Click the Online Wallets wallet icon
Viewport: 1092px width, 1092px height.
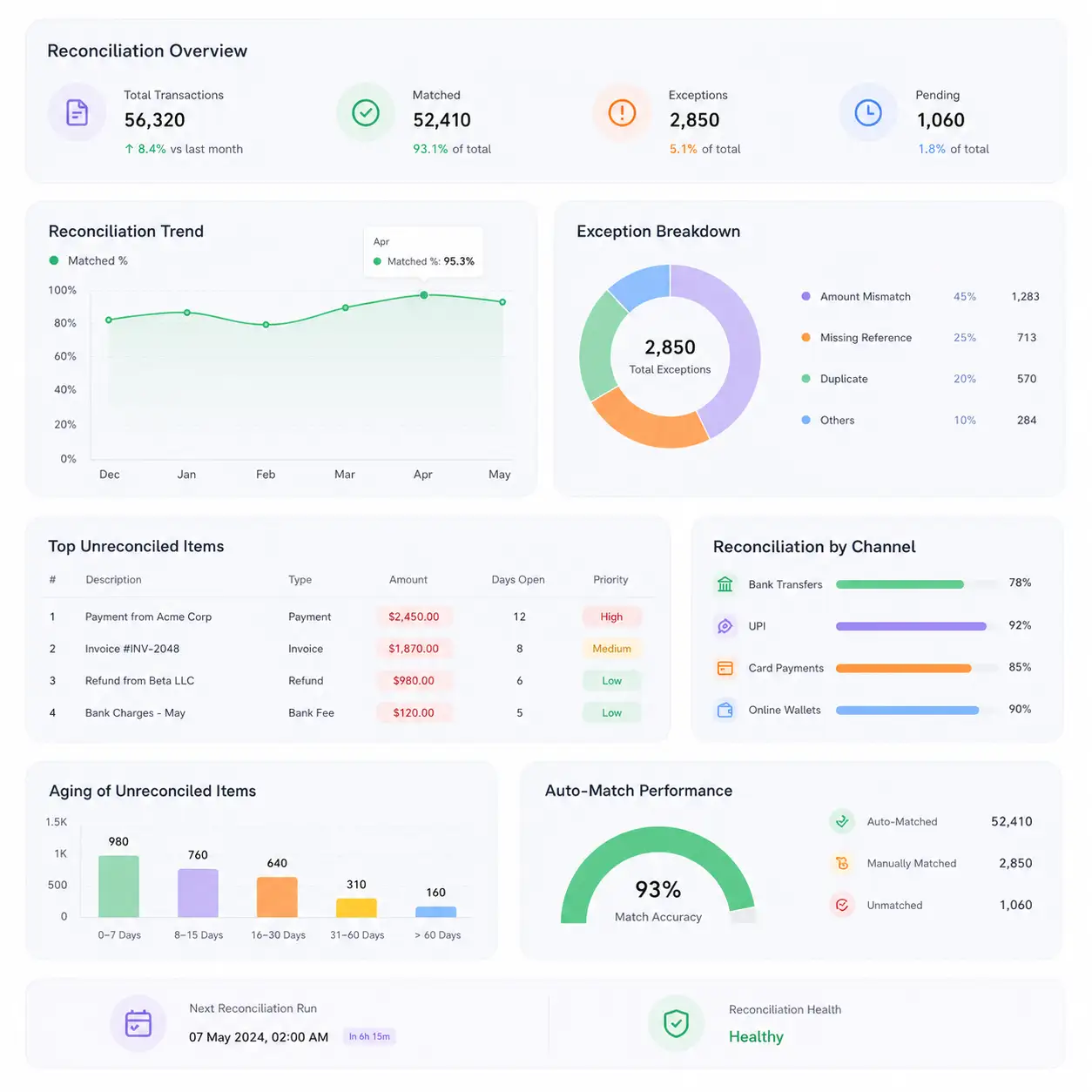(x=725, y=710)
